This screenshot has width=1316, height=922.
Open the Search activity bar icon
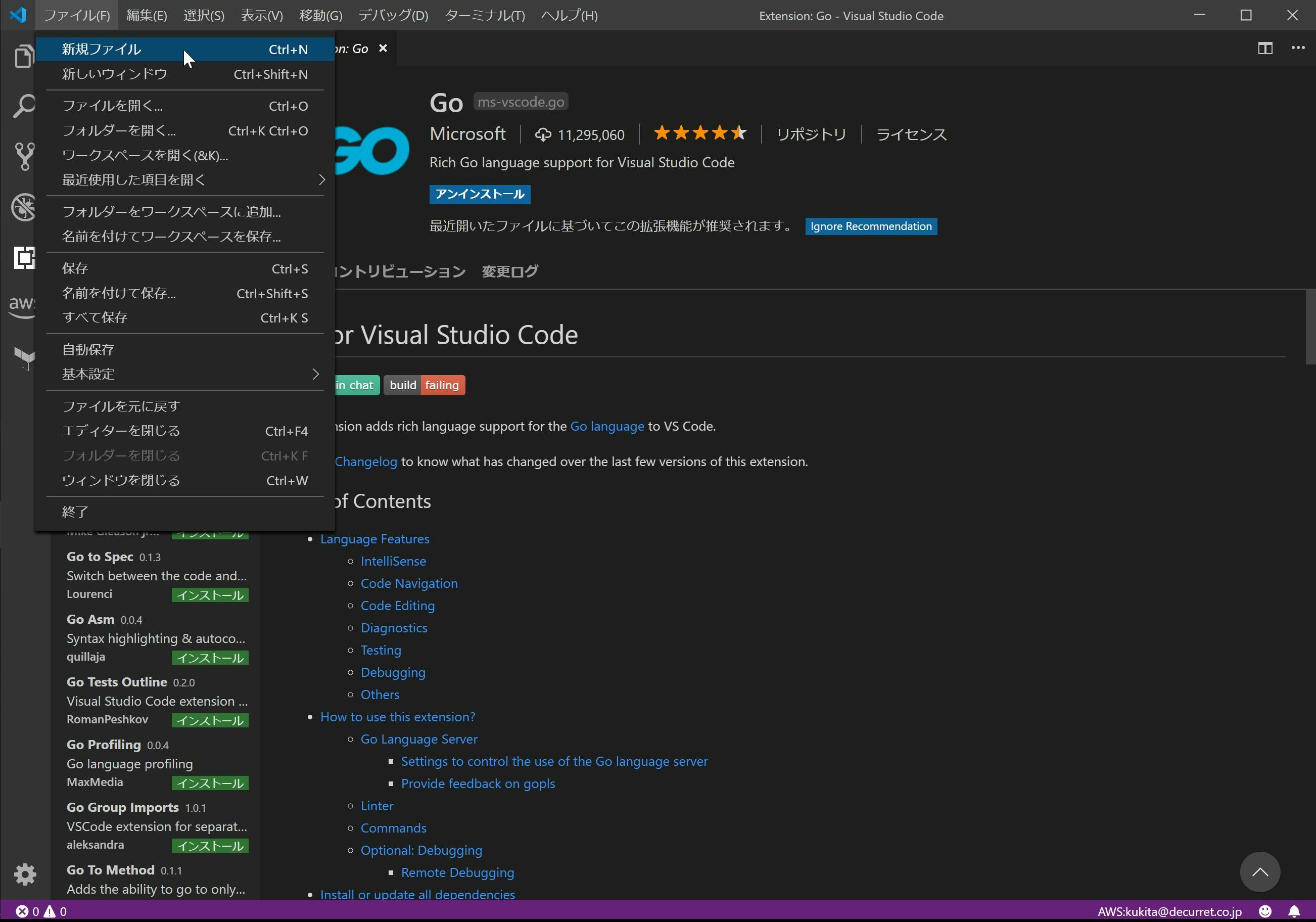(24, 106)
